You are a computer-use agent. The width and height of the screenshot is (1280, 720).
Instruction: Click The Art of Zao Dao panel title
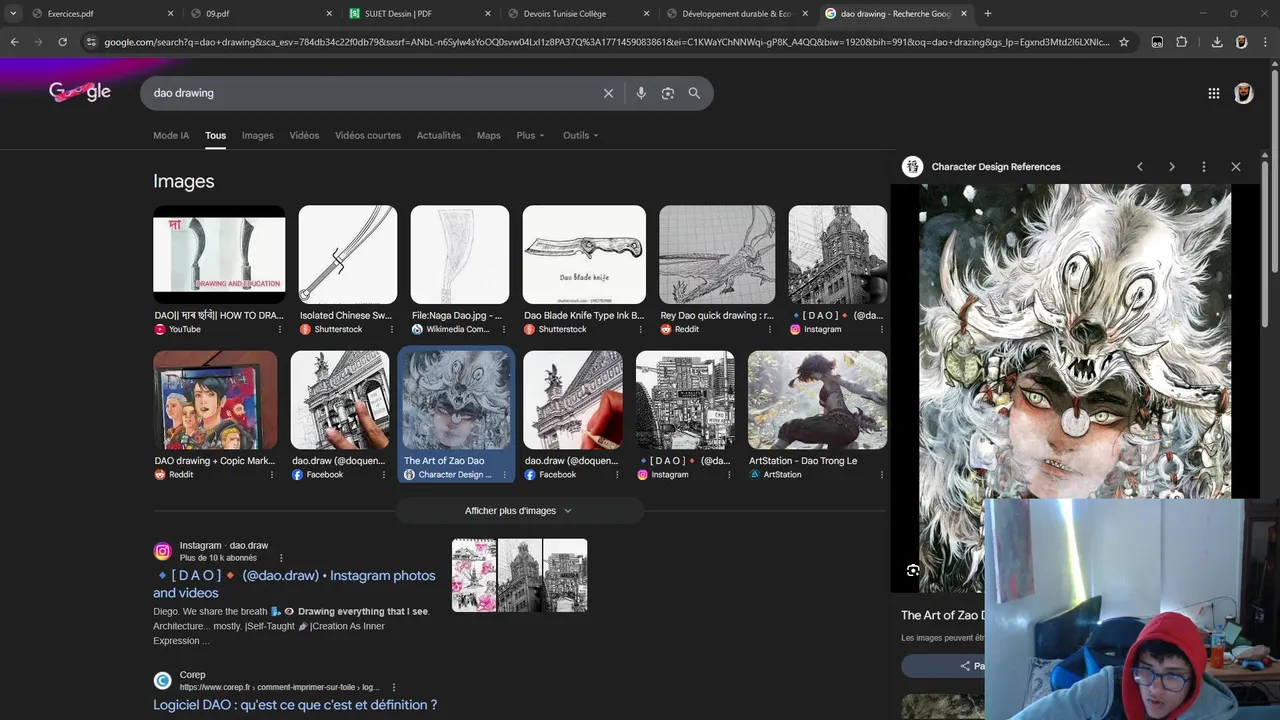[942, 615]
